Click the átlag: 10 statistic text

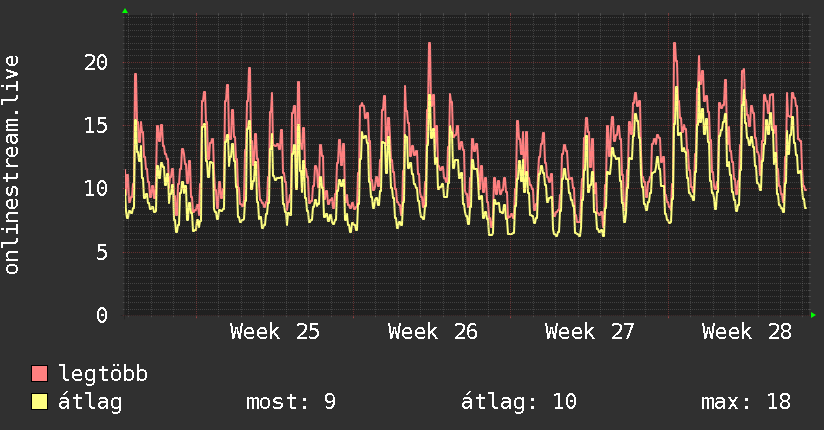coord(519,402)
